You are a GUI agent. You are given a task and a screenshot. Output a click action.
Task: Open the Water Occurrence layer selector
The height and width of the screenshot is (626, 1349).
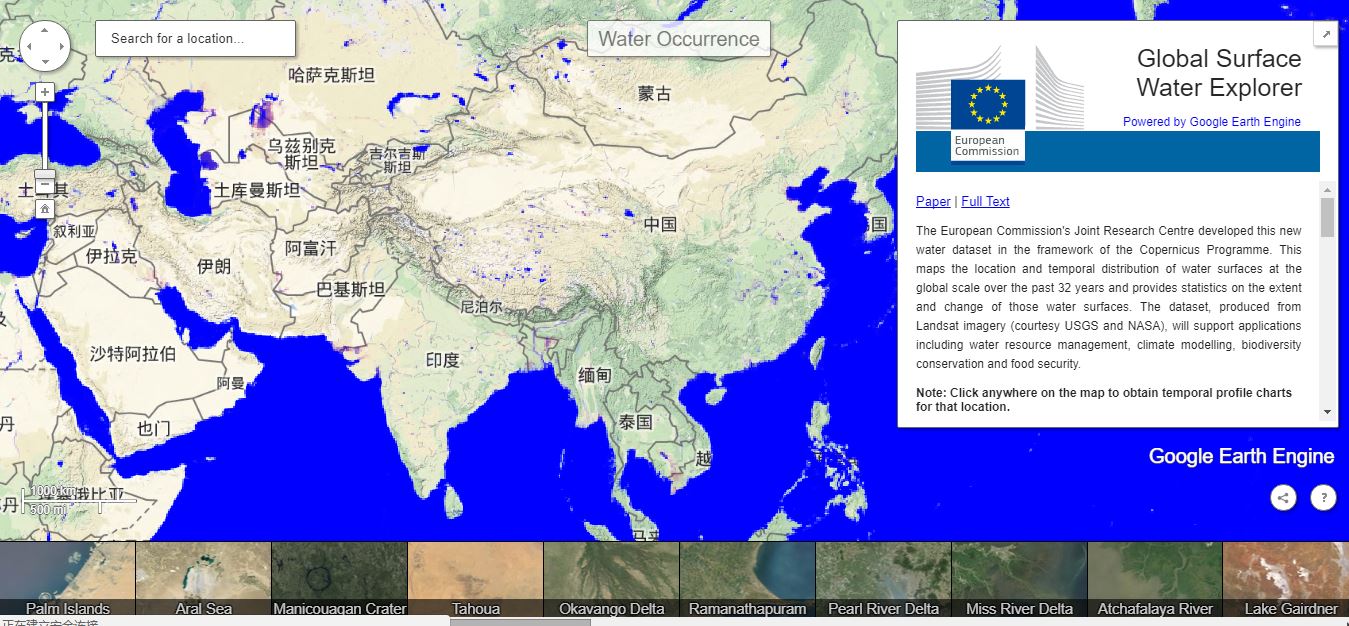coord(679,39)
